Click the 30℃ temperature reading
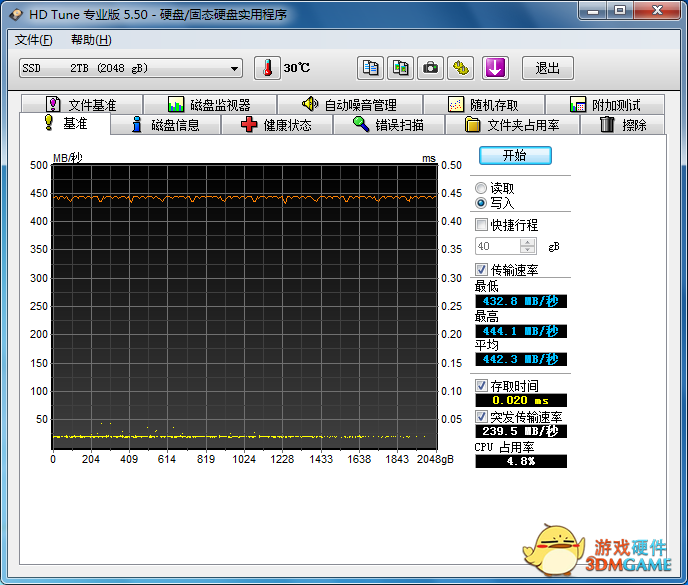This screenshot has width=688, height=585. tap(297, 68)
